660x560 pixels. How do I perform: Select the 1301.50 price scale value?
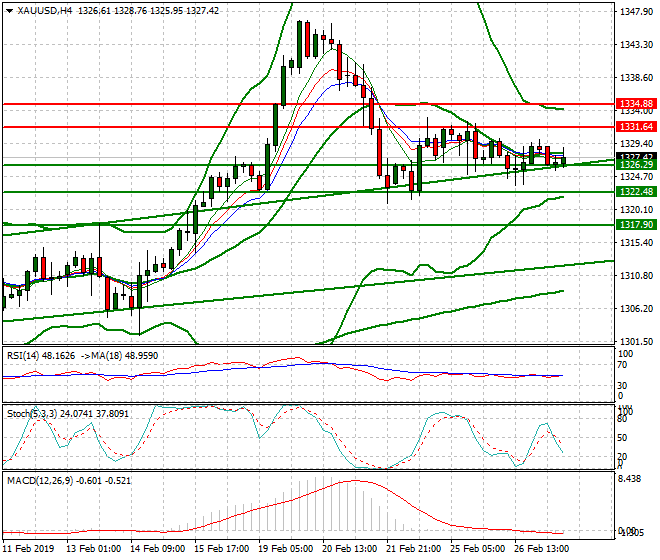[x=636, y=342]
